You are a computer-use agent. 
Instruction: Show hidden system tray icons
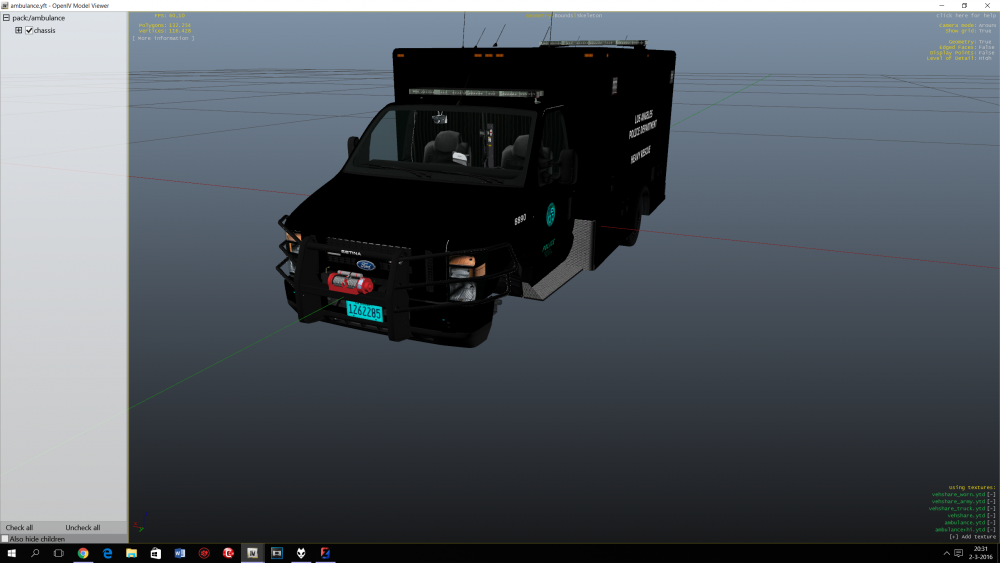click(x=946, y=553)
